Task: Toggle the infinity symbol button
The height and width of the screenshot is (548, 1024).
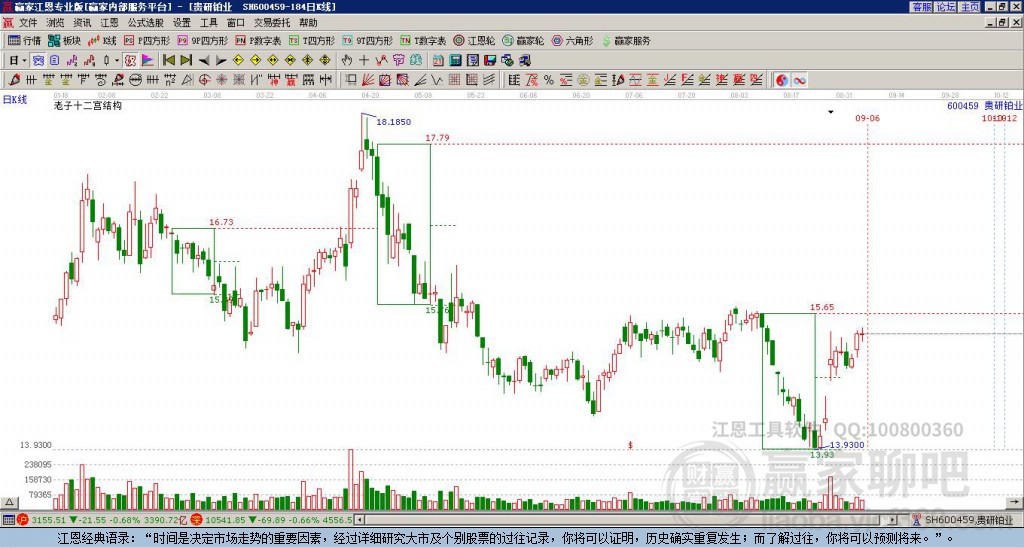Action: click(799, 80)
